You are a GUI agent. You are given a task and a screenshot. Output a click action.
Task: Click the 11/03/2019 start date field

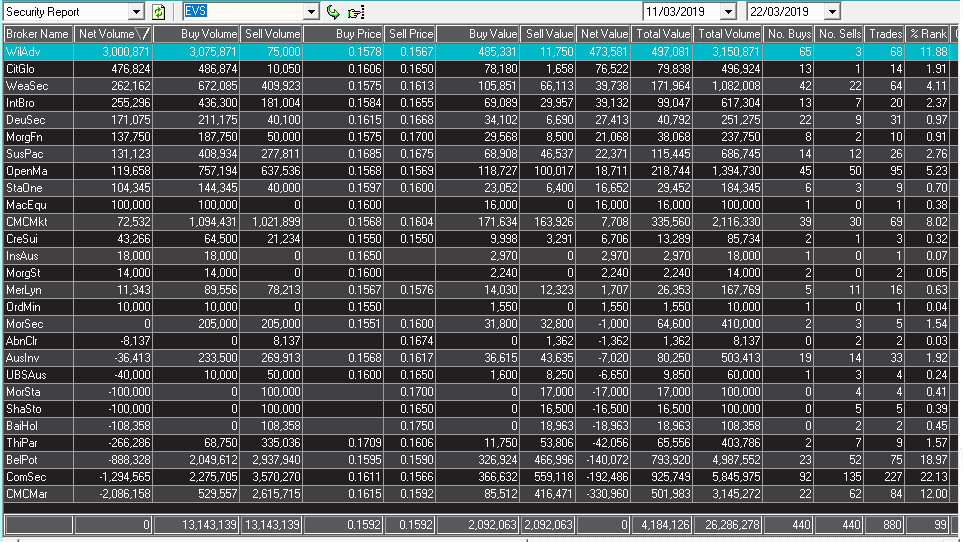click(682, 12)
